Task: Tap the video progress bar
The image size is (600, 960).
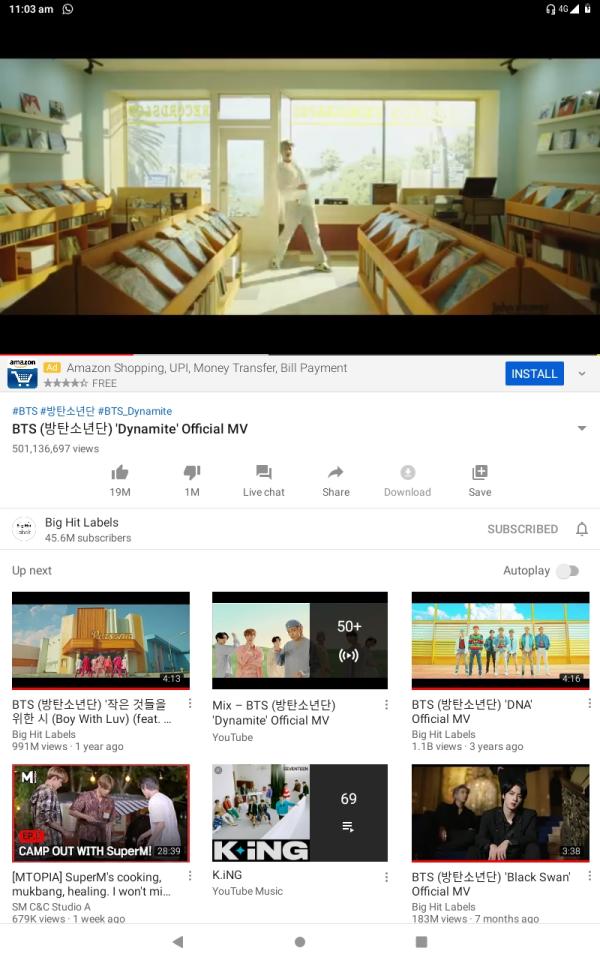Action: 300,354
